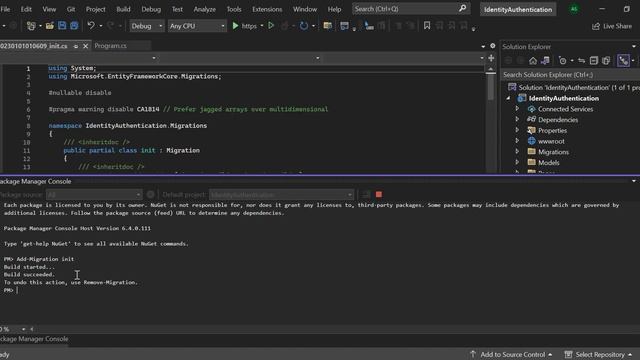Open the View menu
The width and height of the screenshot is (640, 360).
click(49, 9)
